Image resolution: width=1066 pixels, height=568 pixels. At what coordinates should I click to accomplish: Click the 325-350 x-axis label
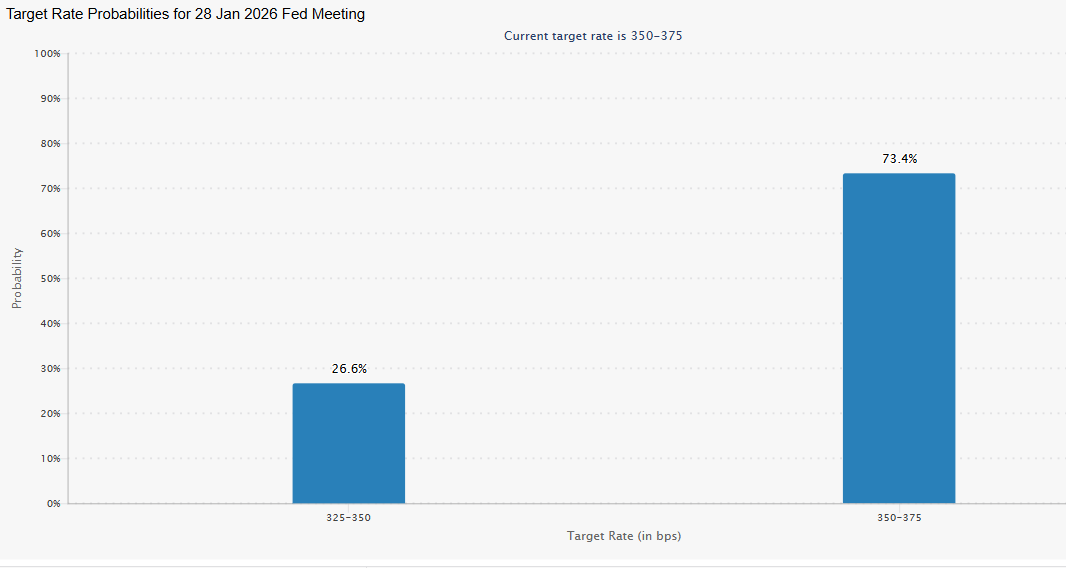349,519
